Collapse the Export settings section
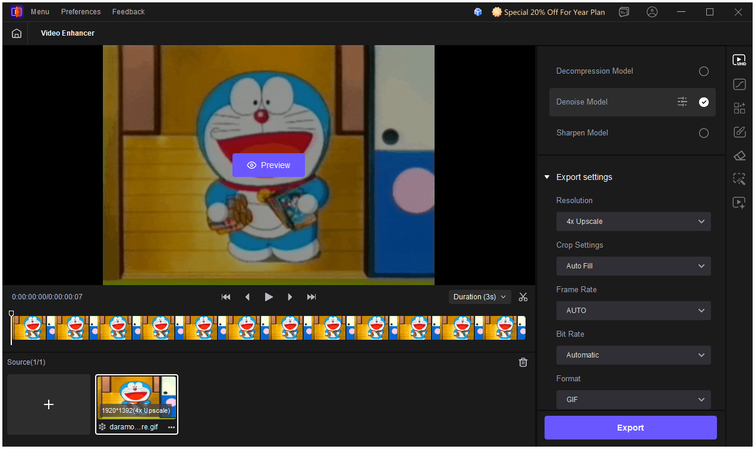The height and width of the screenshot is (449, 755). (547, 177)
